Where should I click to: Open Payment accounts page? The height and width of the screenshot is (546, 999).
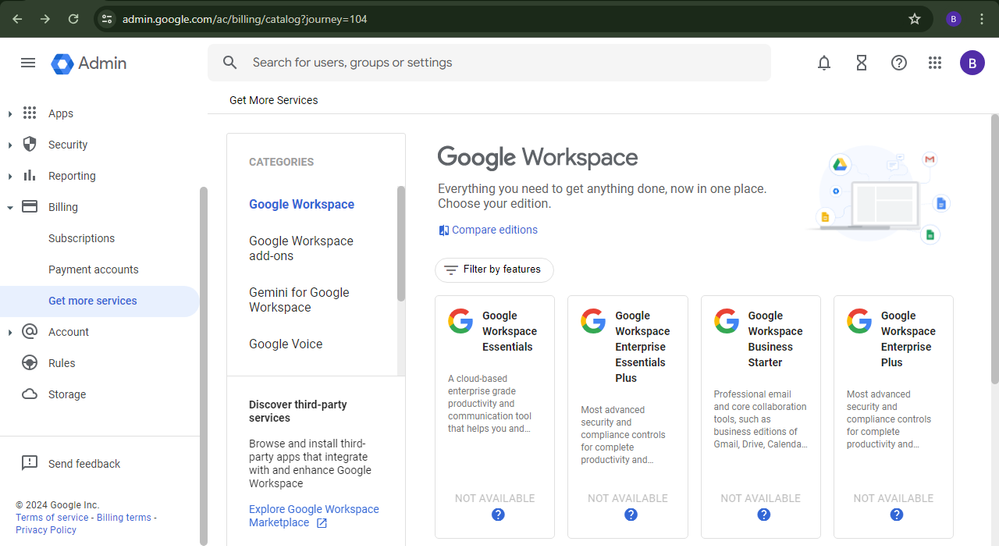[93, 269]
